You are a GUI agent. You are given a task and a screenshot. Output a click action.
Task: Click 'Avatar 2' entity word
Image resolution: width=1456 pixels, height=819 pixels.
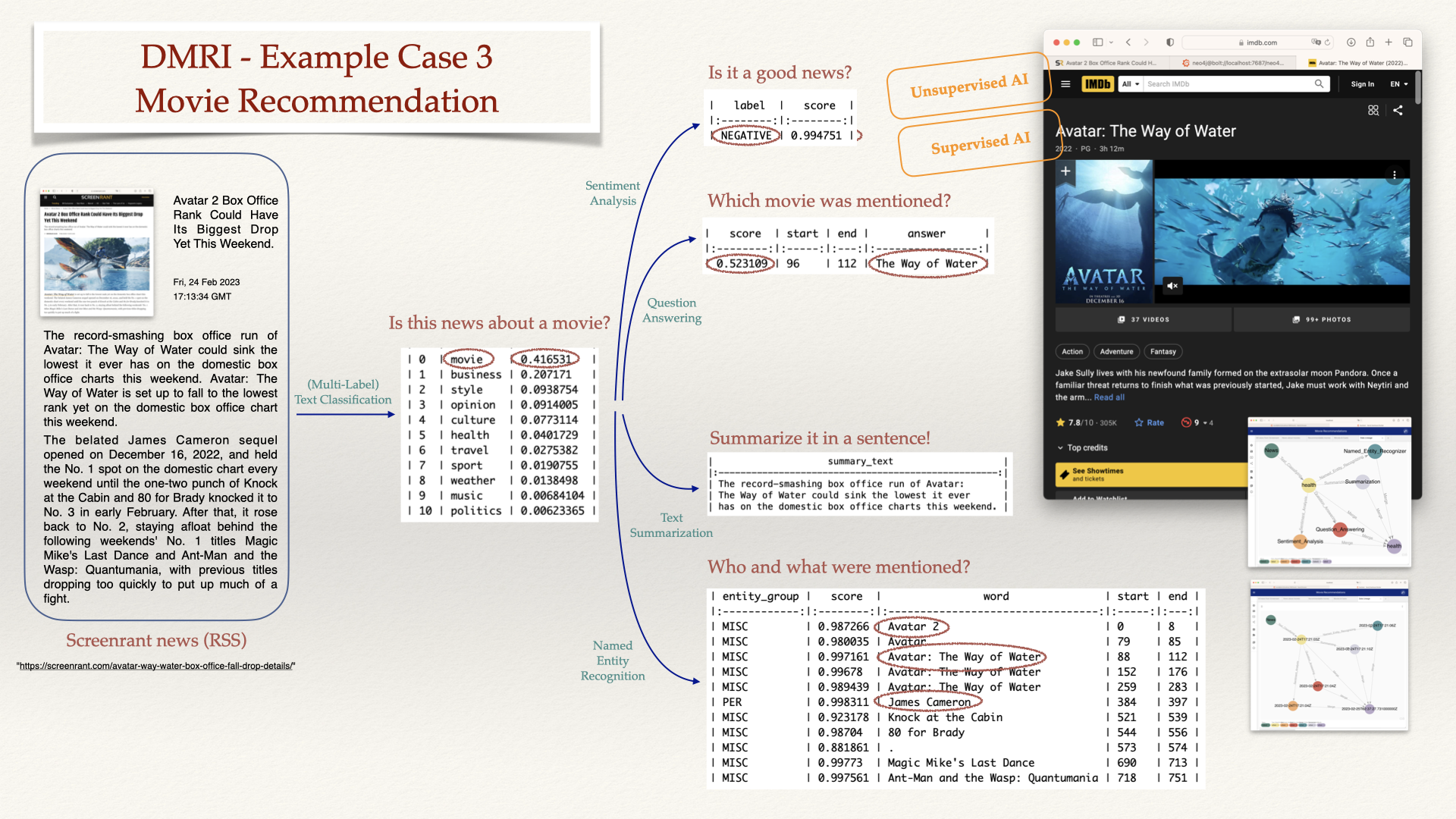tap(913, 626)
